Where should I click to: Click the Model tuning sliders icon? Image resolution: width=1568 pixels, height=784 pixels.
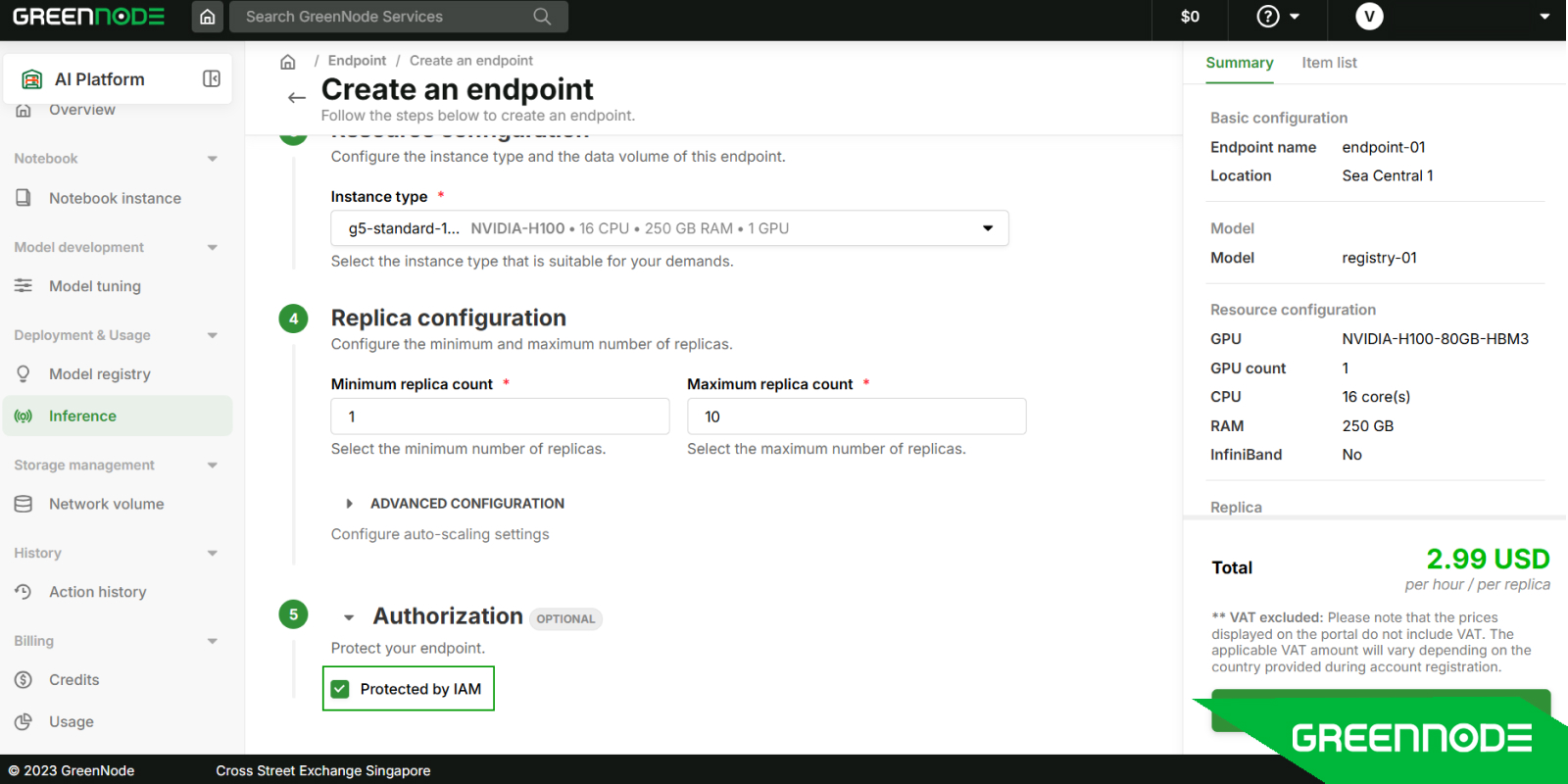24,286
